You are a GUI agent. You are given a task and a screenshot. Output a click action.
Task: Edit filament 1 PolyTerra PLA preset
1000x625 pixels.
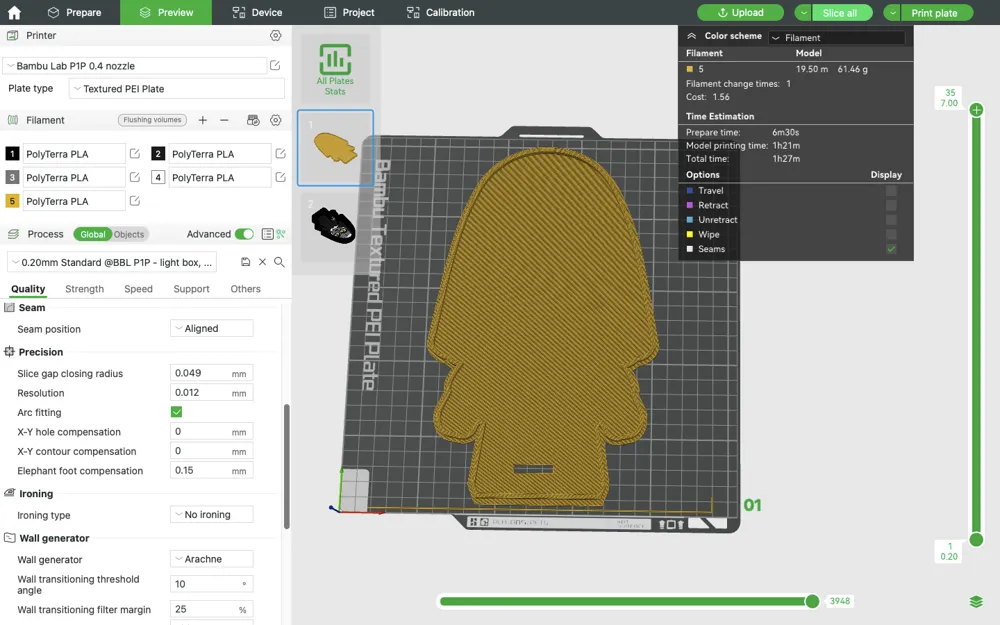point(135,154)
